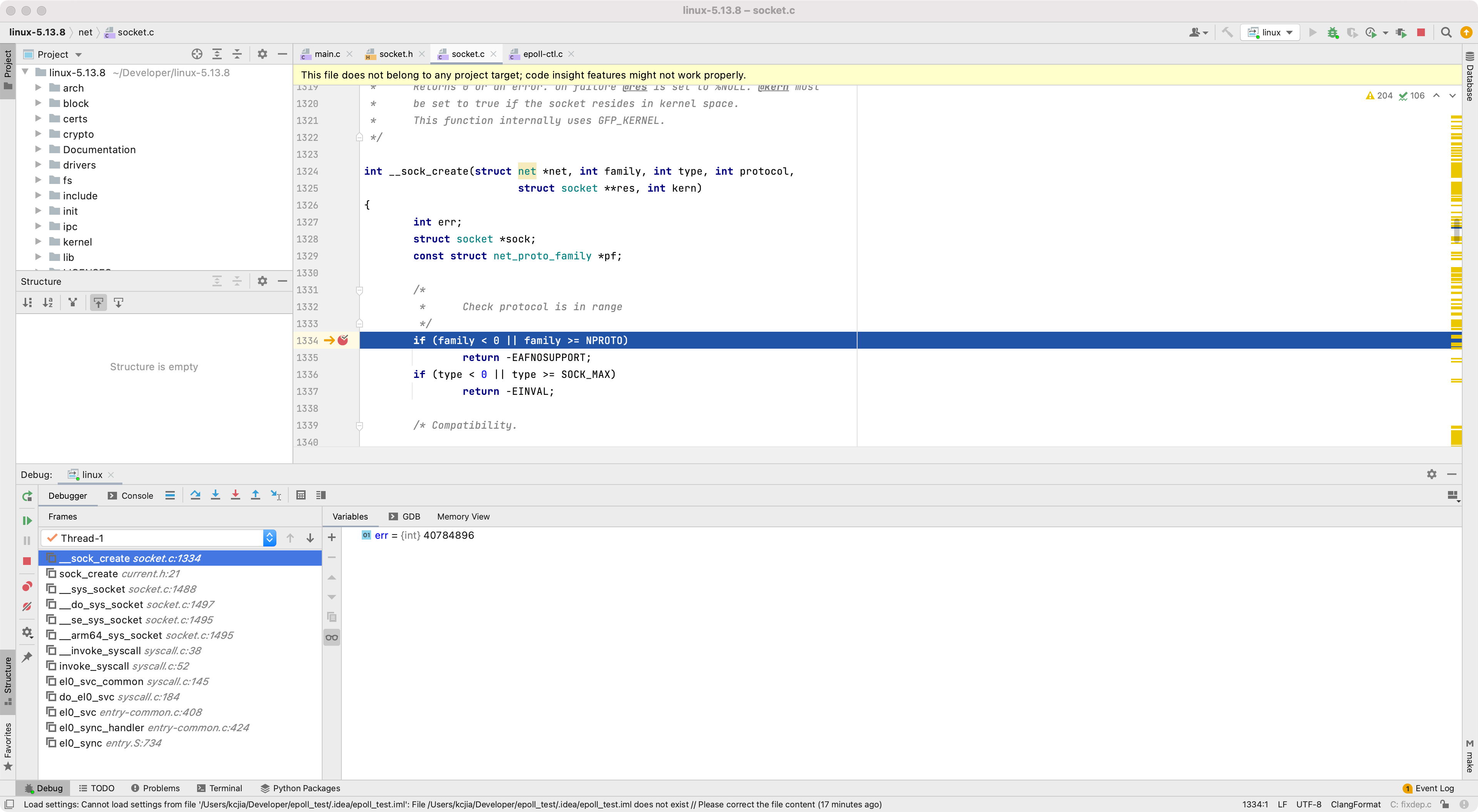Click the Step Into debugger icon
Screen dimensions: 1478x812
coord(215,495)
